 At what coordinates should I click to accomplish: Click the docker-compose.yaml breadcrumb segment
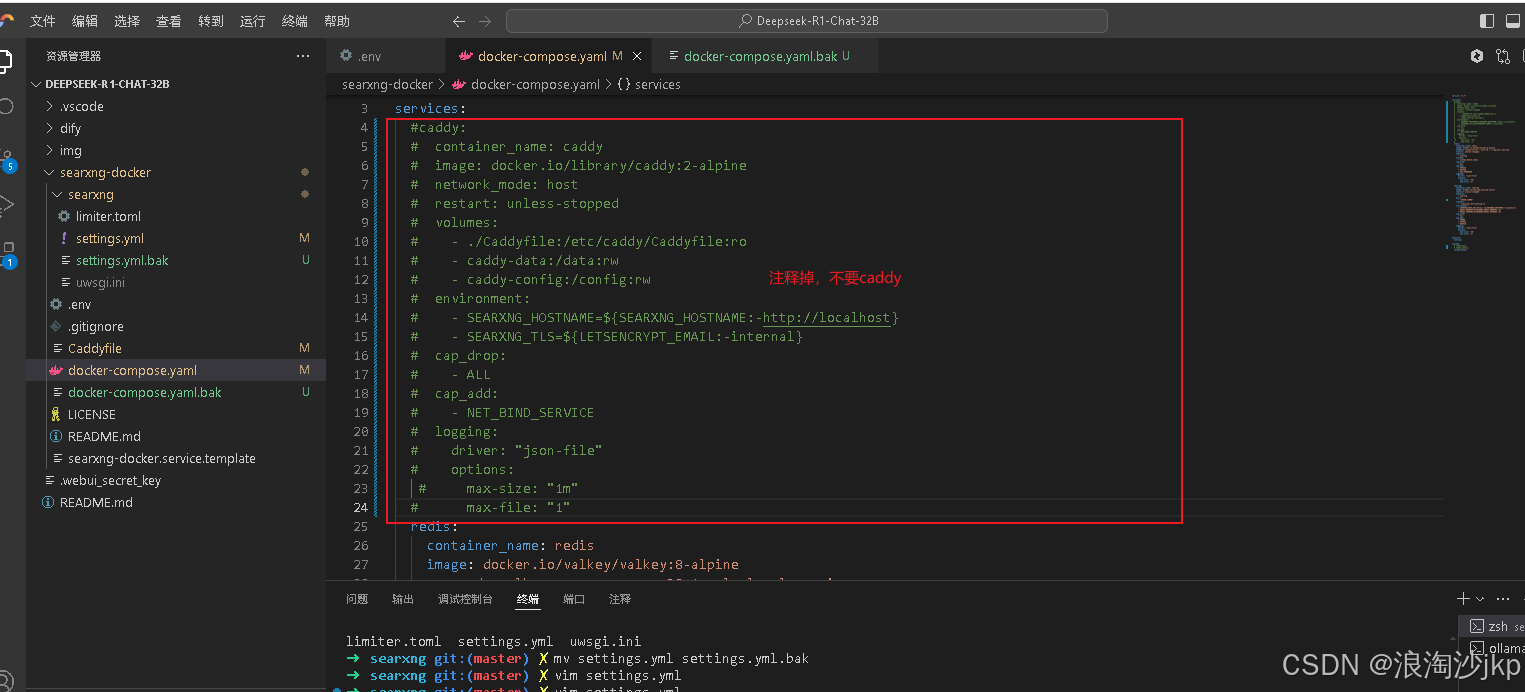click(526, 84)
